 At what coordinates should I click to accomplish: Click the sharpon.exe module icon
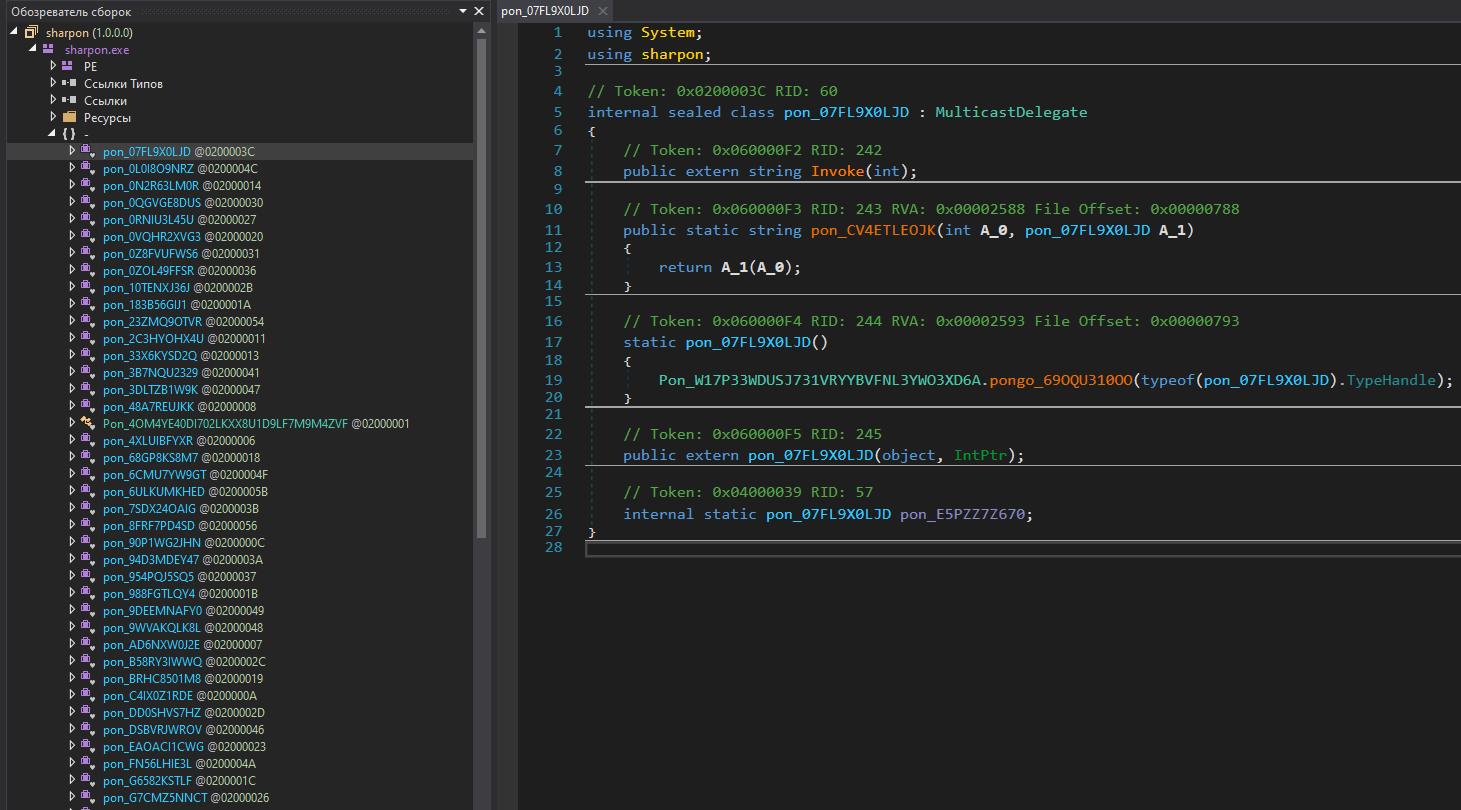(x=49, y=49)
